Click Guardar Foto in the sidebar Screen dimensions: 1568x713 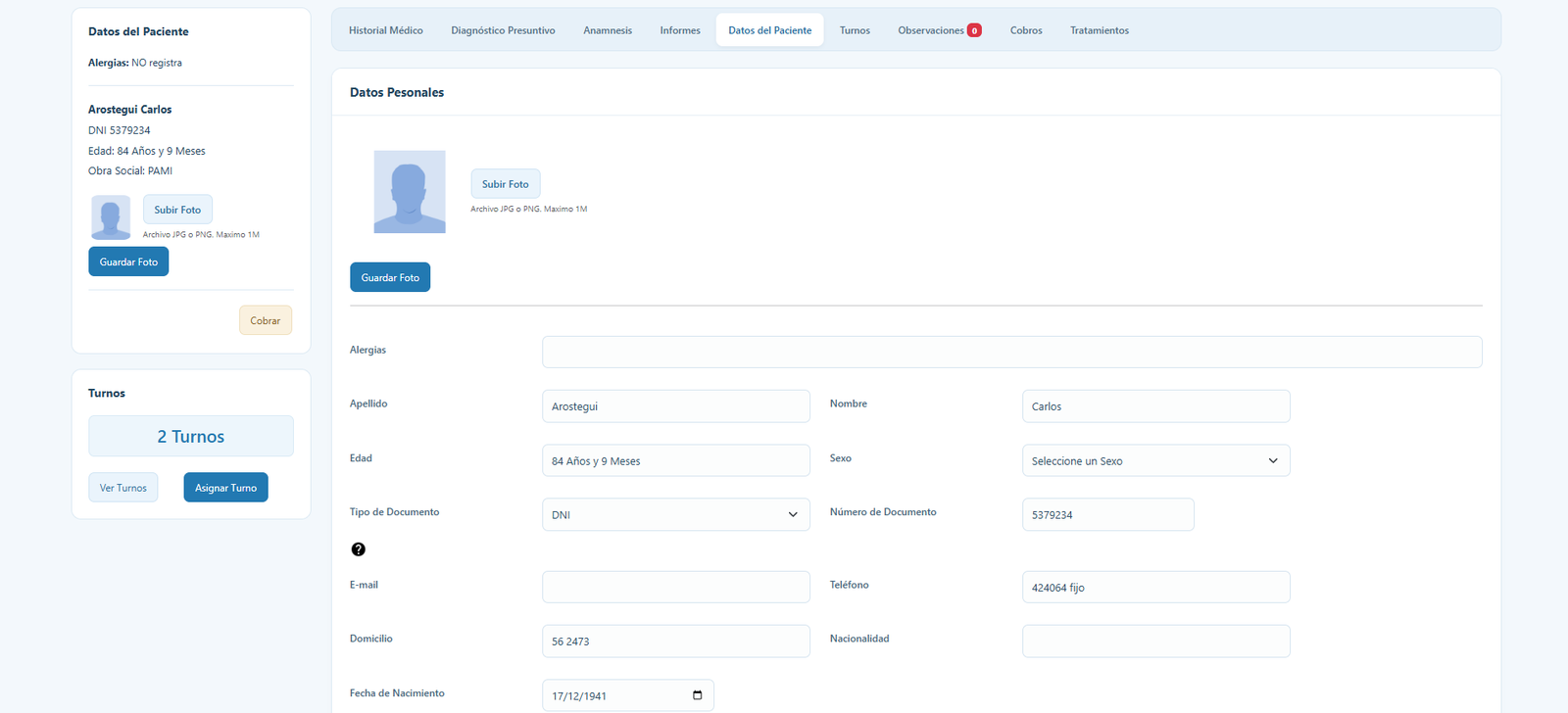[128, 261]
